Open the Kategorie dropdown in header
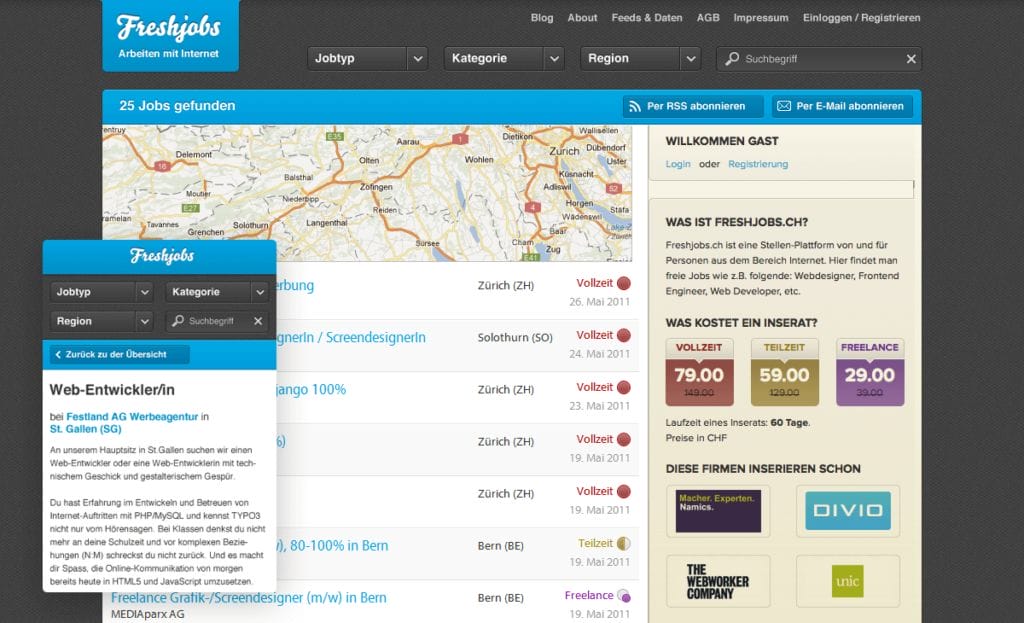The width and height of the screenshot is (1024, 623). (504, 59)
